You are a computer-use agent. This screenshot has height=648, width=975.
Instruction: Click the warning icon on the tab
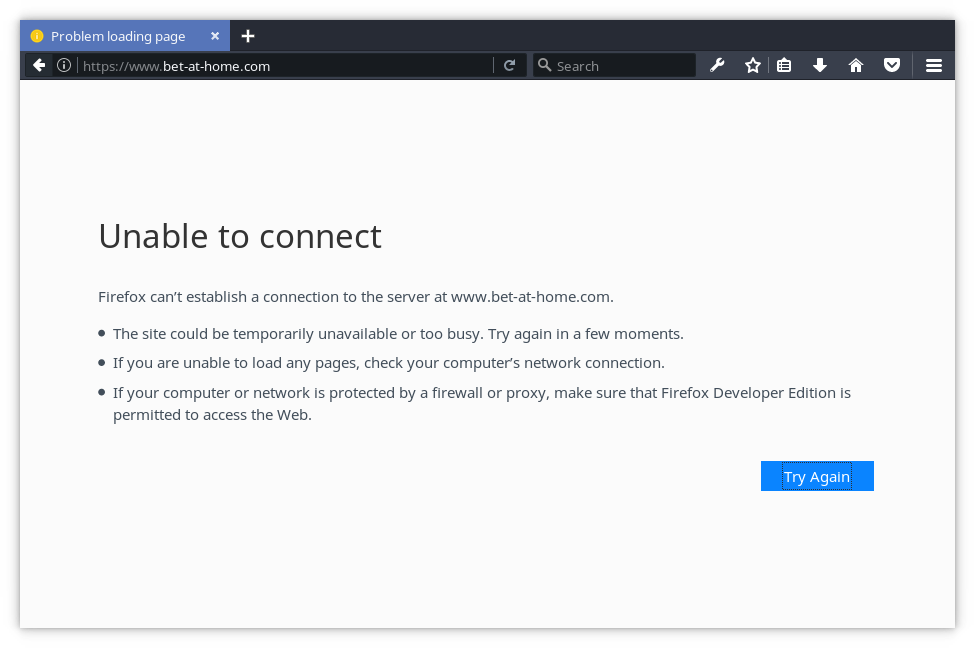pos(37,35)
